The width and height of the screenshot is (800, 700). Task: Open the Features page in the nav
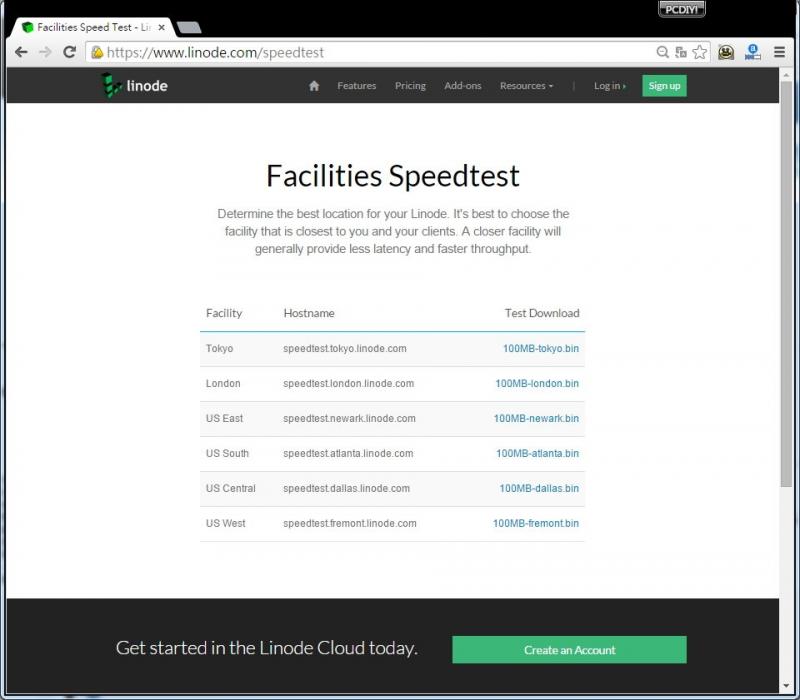357,86
